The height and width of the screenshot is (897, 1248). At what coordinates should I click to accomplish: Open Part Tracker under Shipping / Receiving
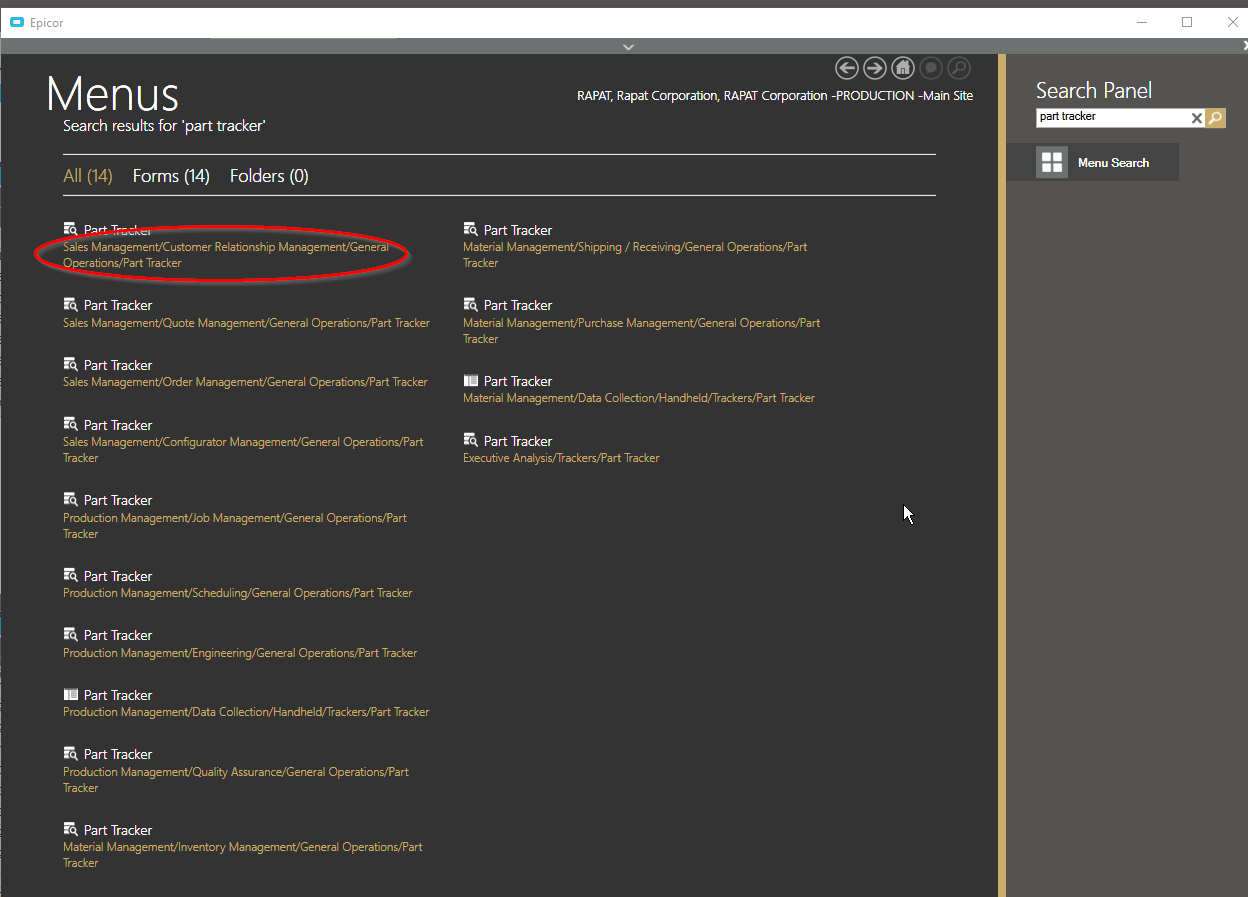tap(518, 231)
